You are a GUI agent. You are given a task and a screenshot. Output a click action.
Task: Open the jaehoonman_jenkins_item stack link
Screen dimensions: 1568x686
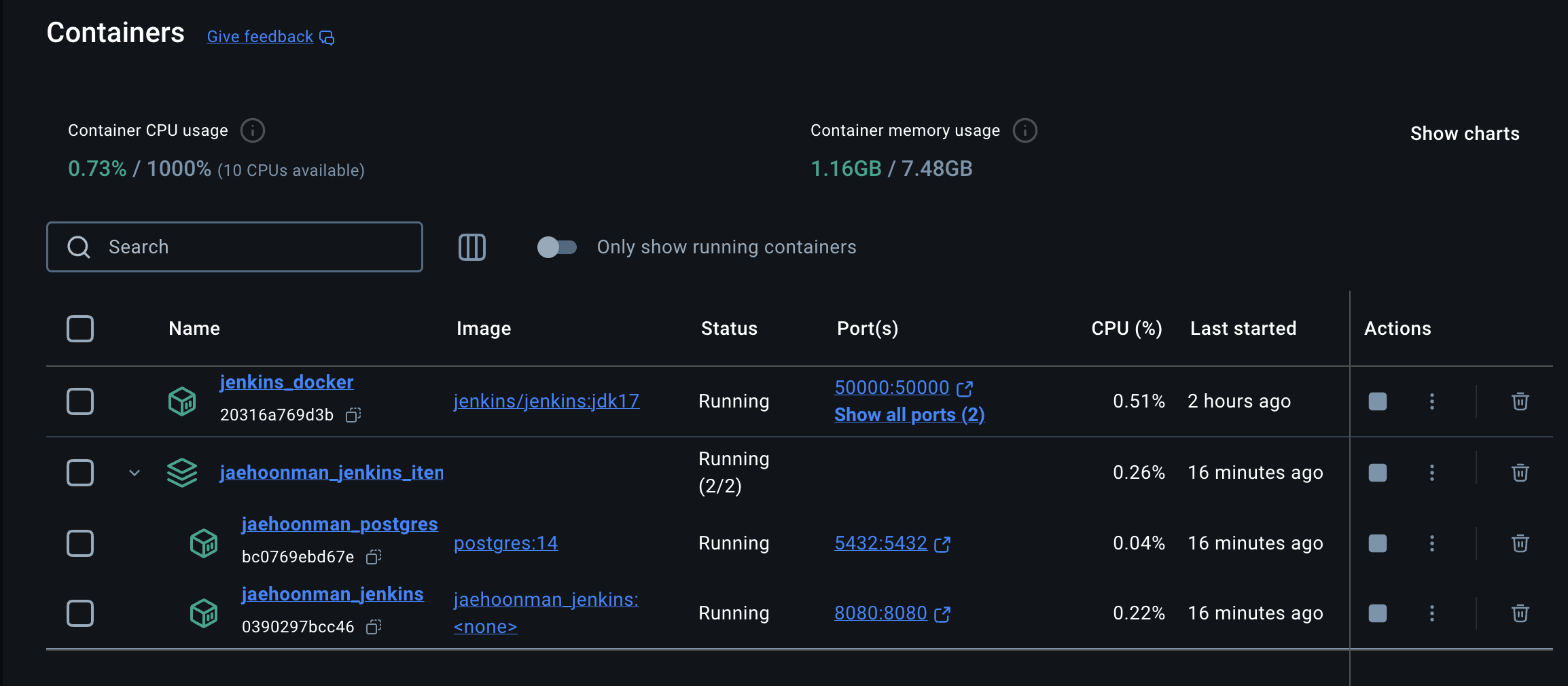tap(332, 473)
